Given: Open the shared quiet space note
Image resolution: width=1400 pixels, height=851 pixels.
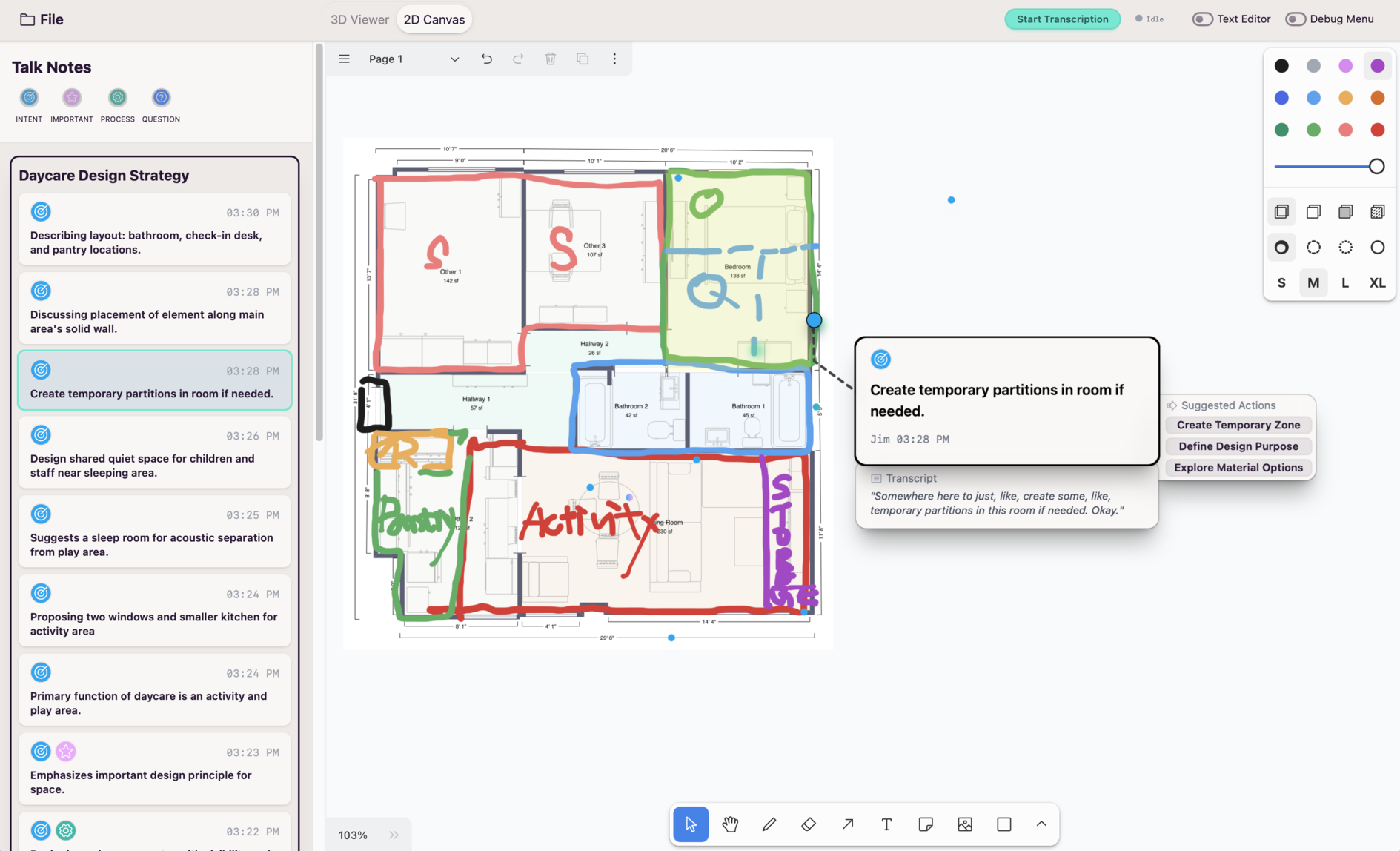Looking at the screenshot, I should coord(155,453).
